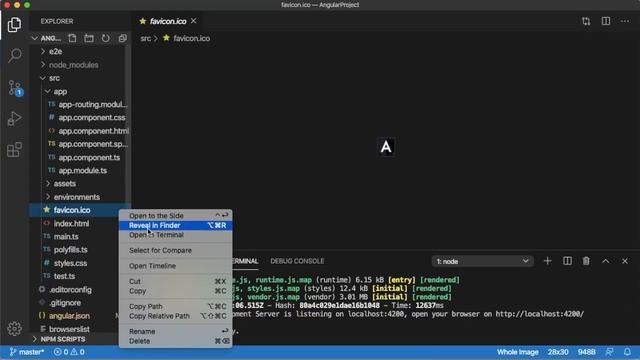Screen dimensions: 640x360
Task: Choose Delete from context menu
Action: point(176,341)
